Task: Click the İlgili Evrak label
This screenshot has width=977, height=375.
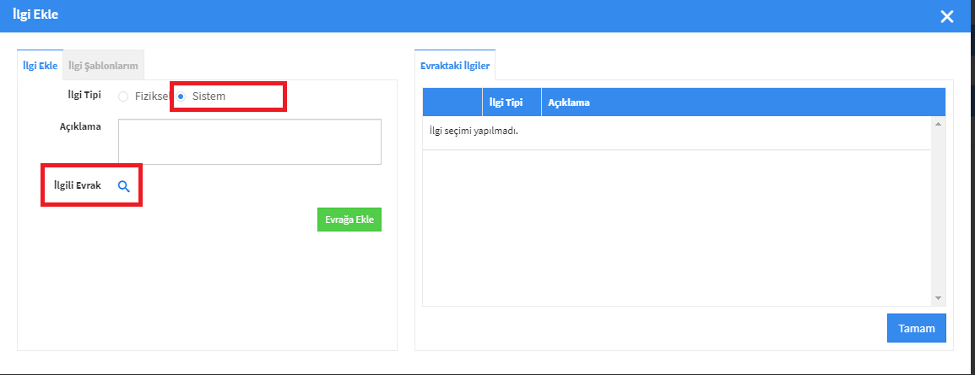Action: pos(77,185)
